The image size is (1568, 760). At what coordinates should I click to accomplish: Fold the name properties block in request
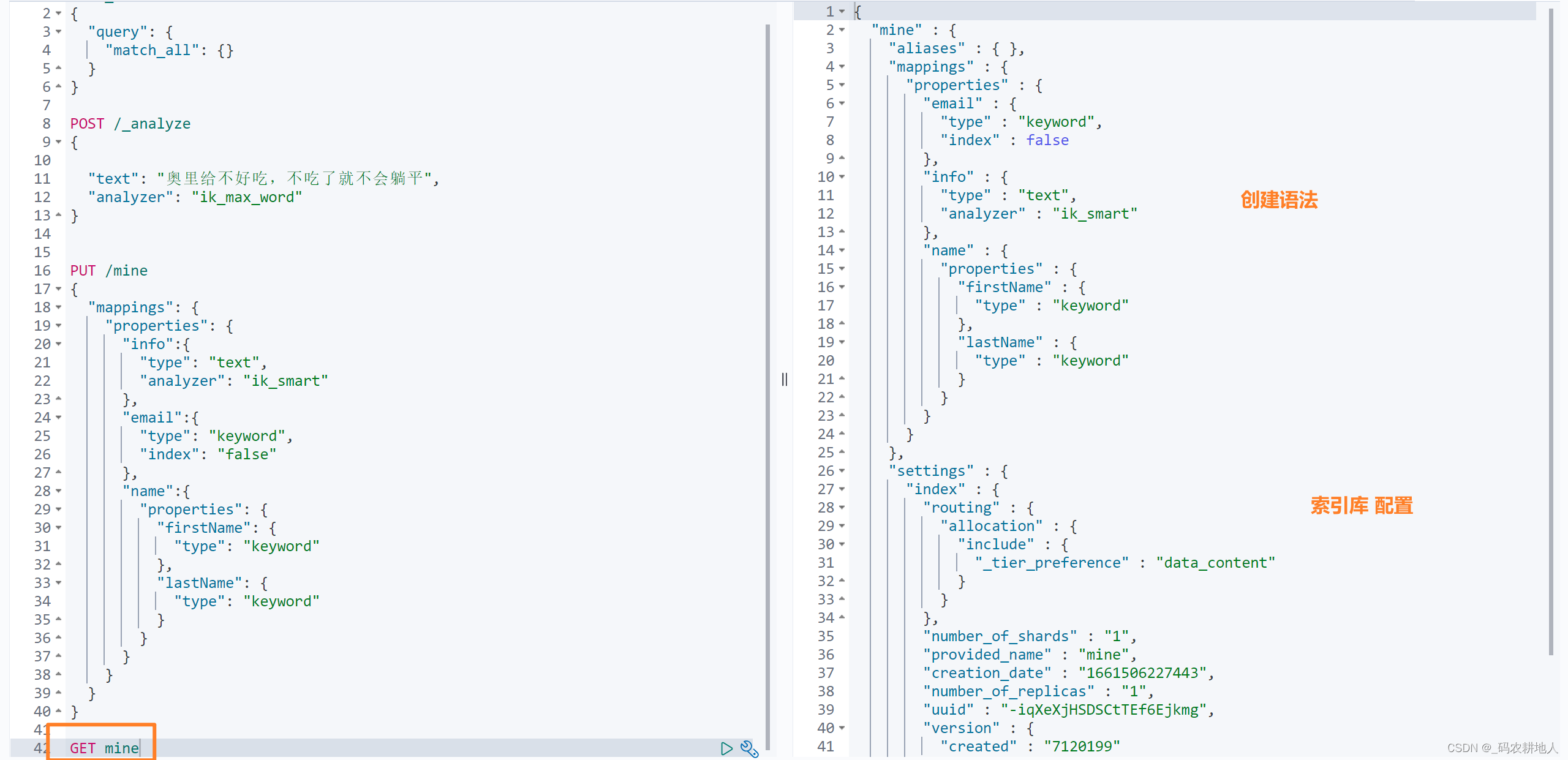59,510
